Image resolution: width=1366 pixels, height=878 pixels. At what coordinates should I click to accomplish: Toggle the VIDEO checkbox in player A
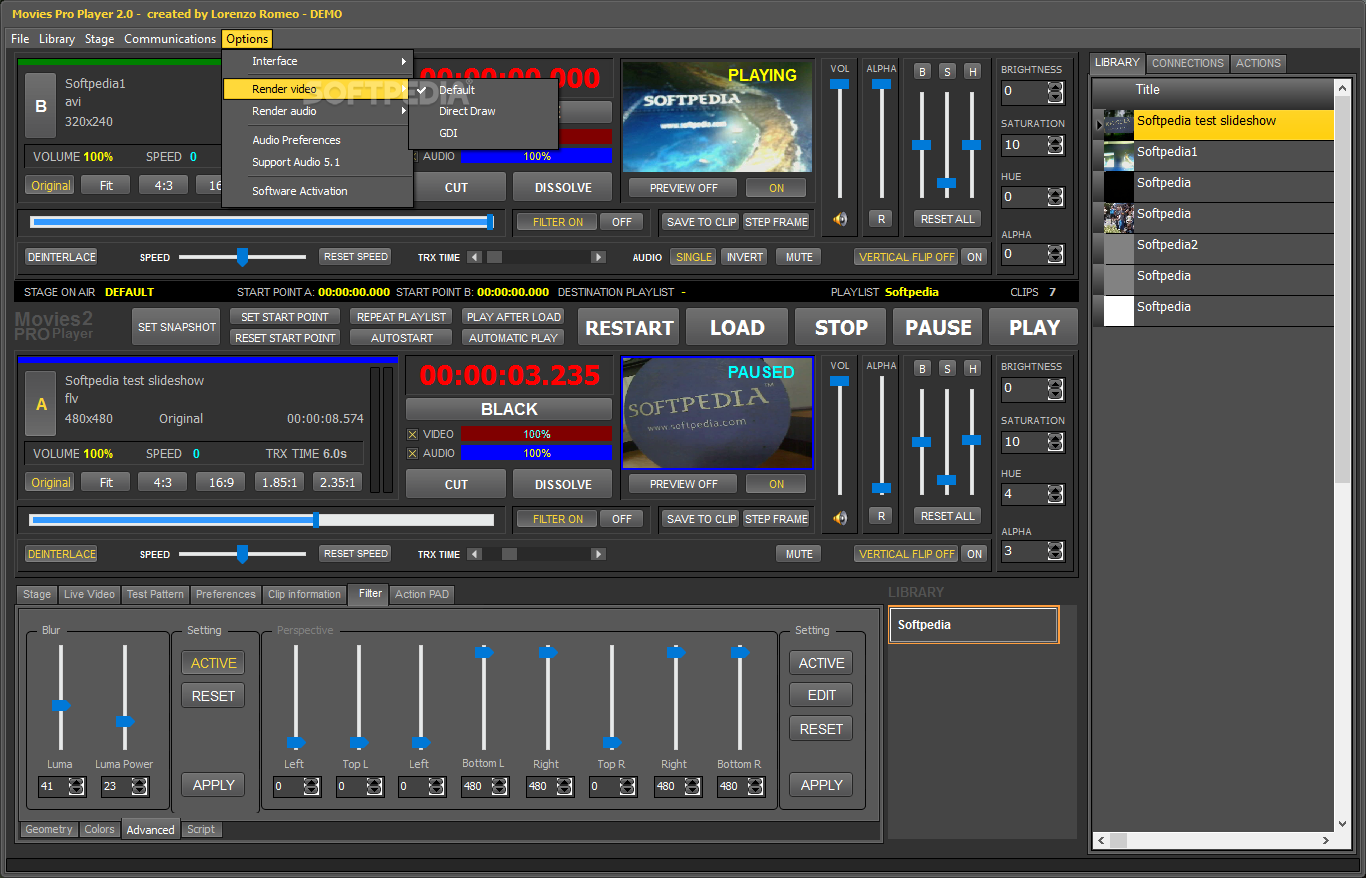[413, 434]
